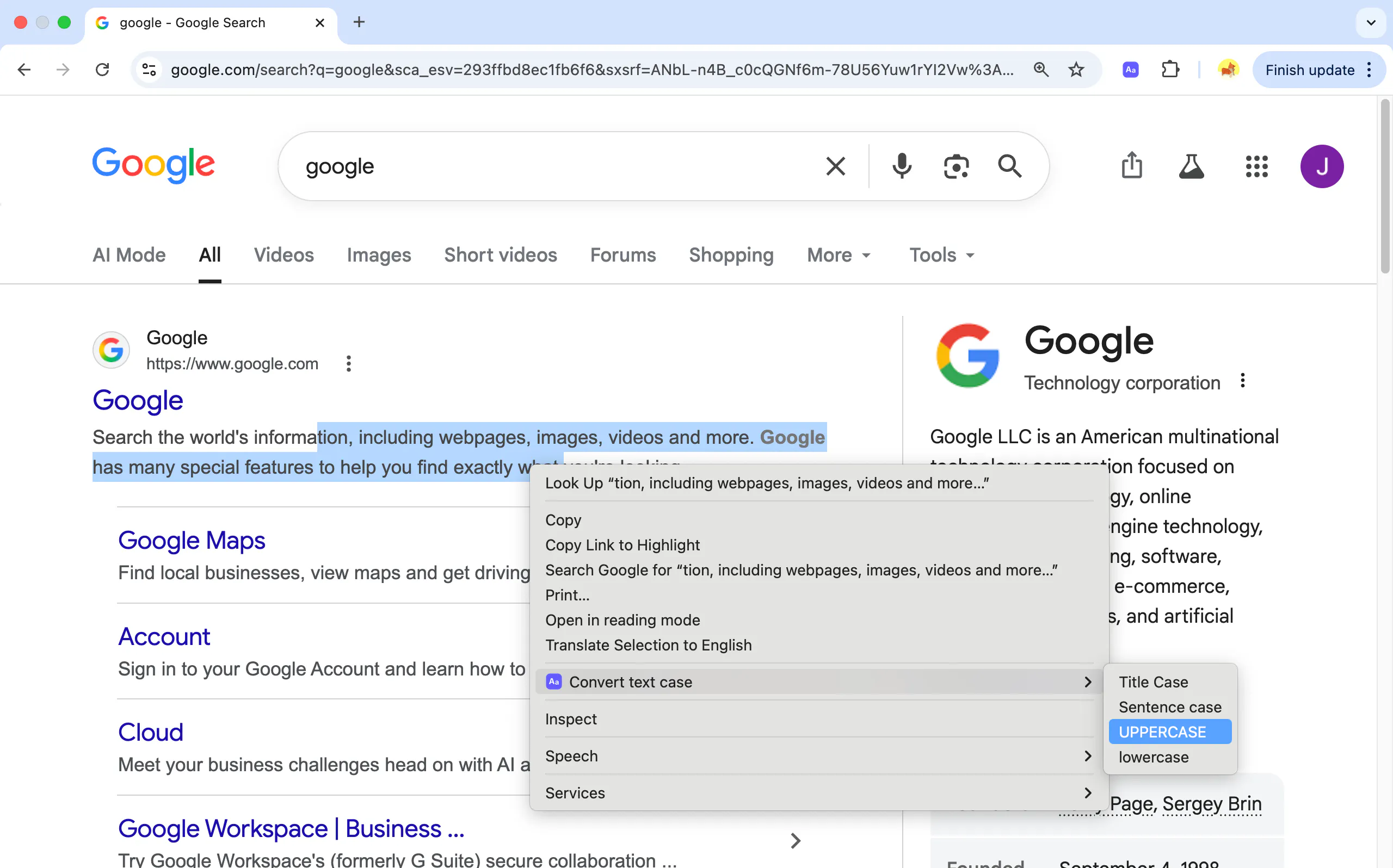Viewport: 1393px width, 868px height.
Task: Select Open in reading mode
Action: coord(819,620)
